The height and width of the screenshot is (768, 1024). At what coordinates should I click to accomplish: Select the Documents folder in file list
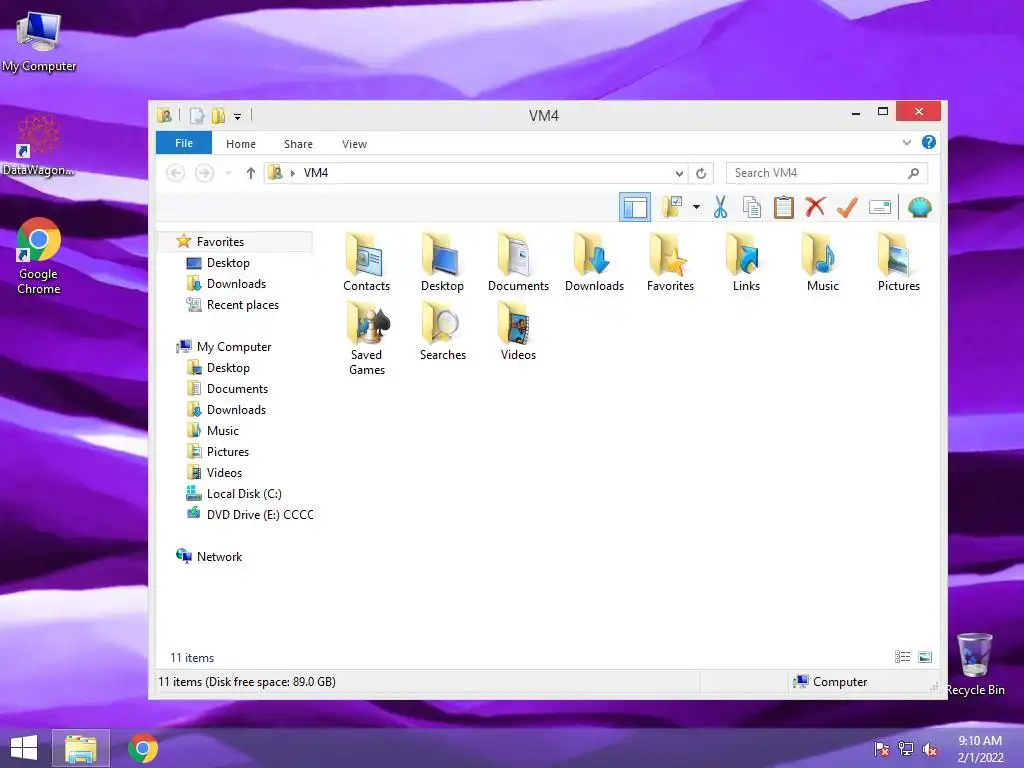(519, 263)
